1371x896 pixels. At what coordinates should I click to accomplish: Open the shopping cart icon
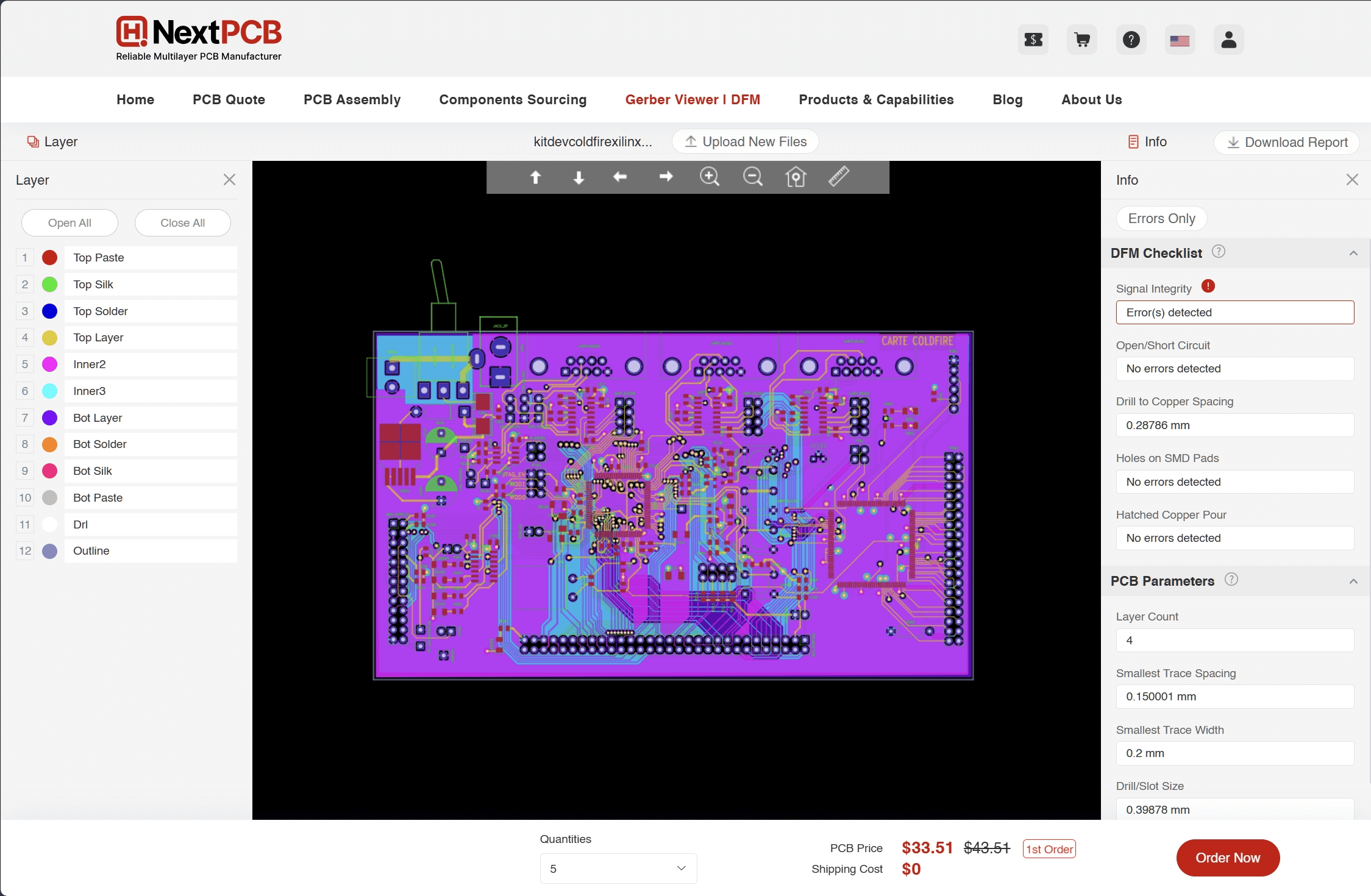point(1082,40)
